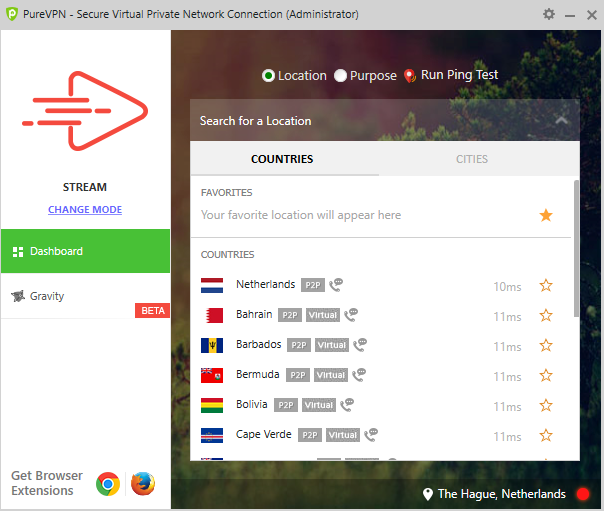Viewport: 604px width, 511px height.
Task: Click the location pin next to The Hague
Action: (428, 494)
